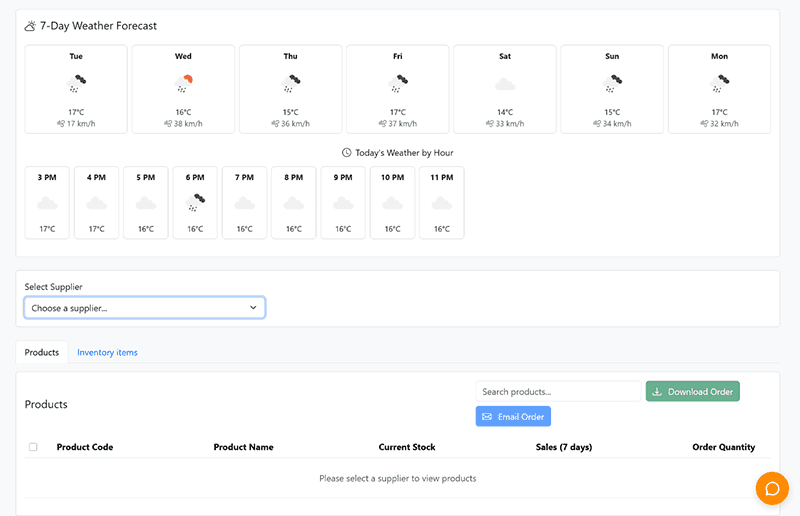Click Thursday's rain cloud icon

click(x=290, y=83)
